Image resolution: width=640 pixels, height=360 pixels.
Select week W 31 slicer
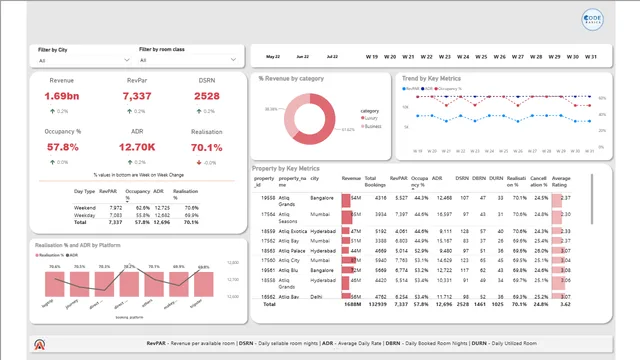pos(591,57)
